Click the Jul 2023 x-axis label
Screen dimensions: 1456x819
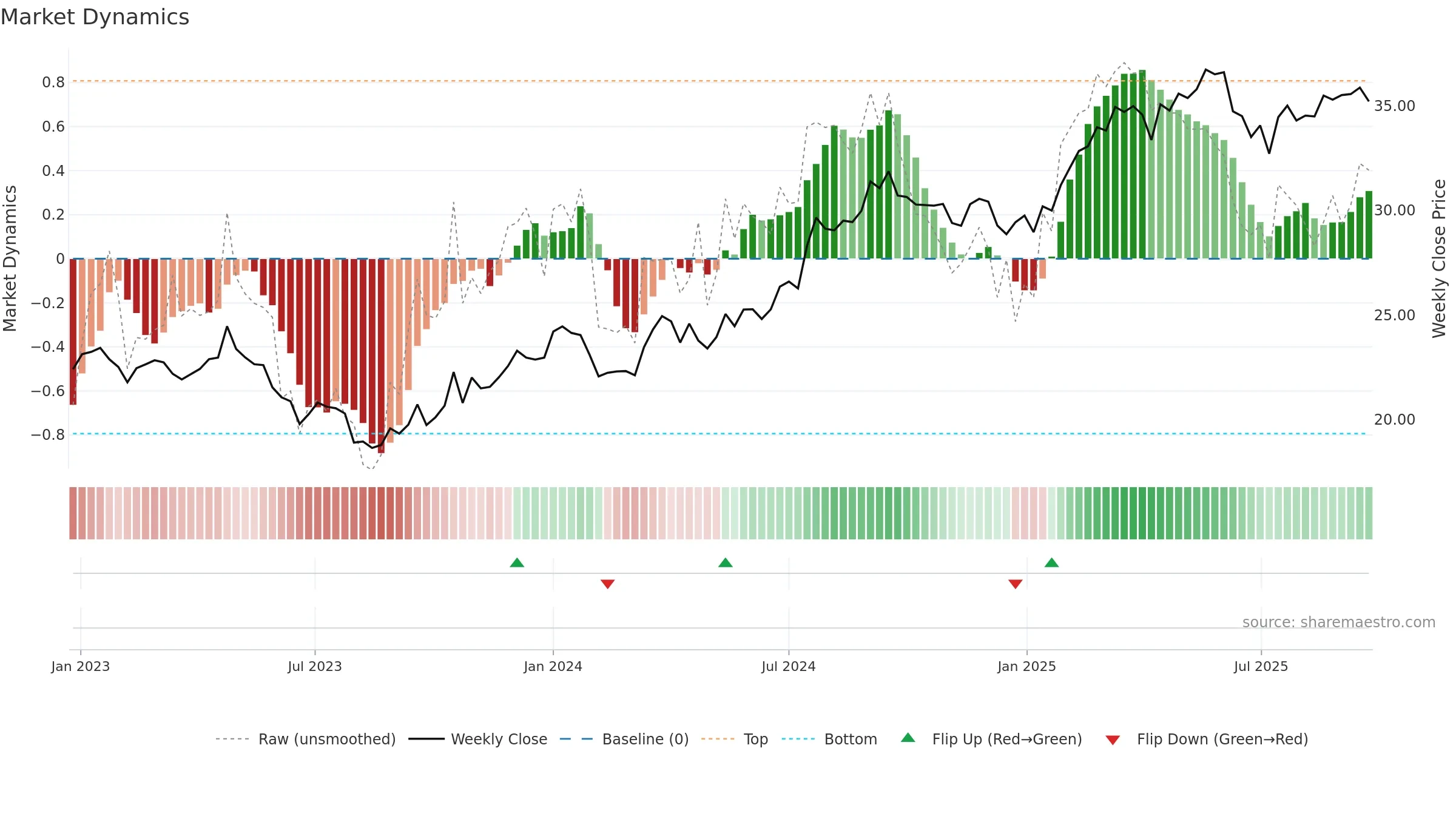pyautogui.click(x=315, y=666)
